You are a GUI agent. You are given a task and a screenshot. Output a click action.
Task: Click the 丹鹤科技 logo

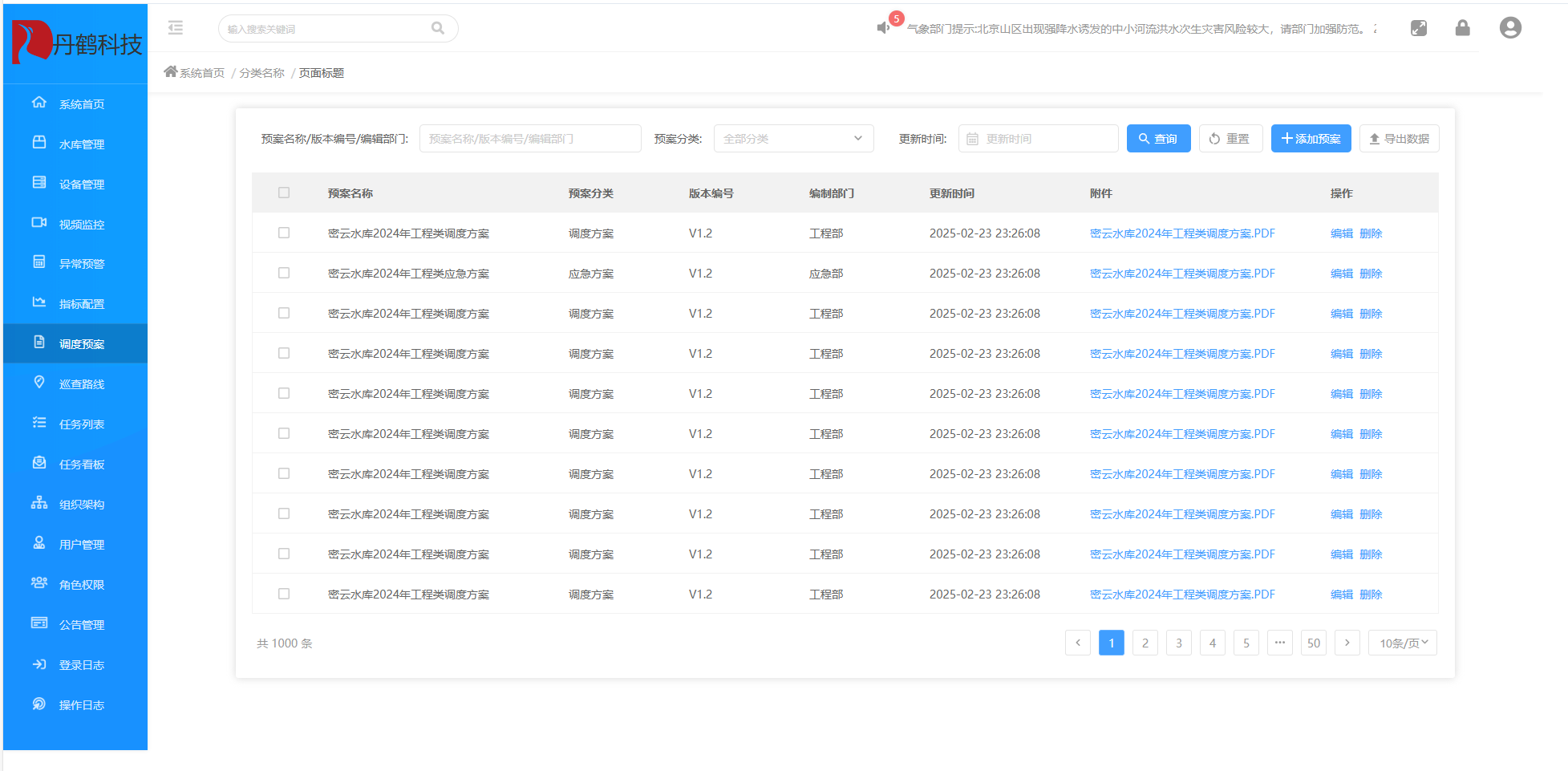pyautogui.click(x=77, y=43)
